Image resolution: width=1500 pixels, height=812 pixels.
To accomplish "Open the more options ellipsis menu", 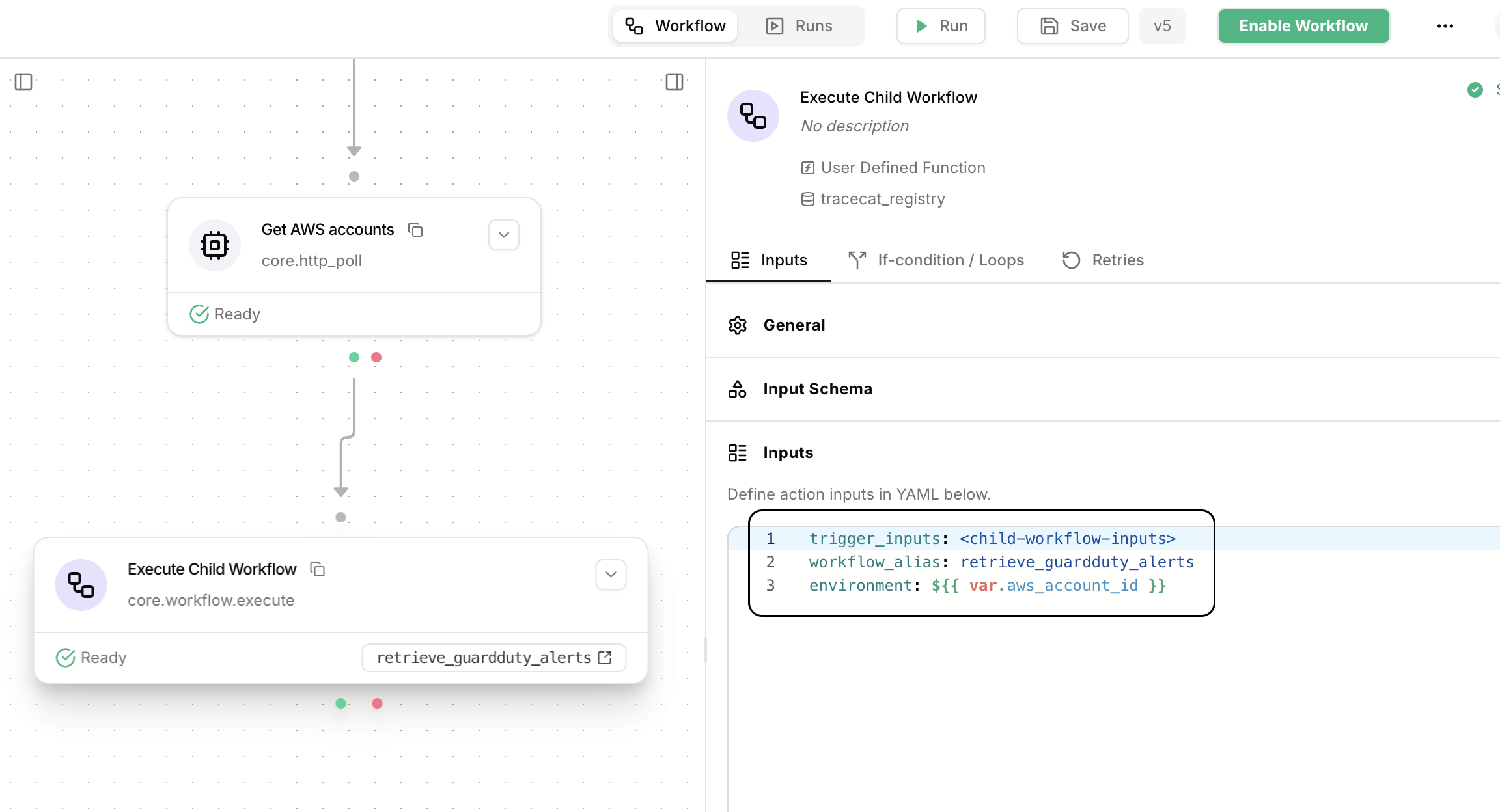I will coord(1445,26).
